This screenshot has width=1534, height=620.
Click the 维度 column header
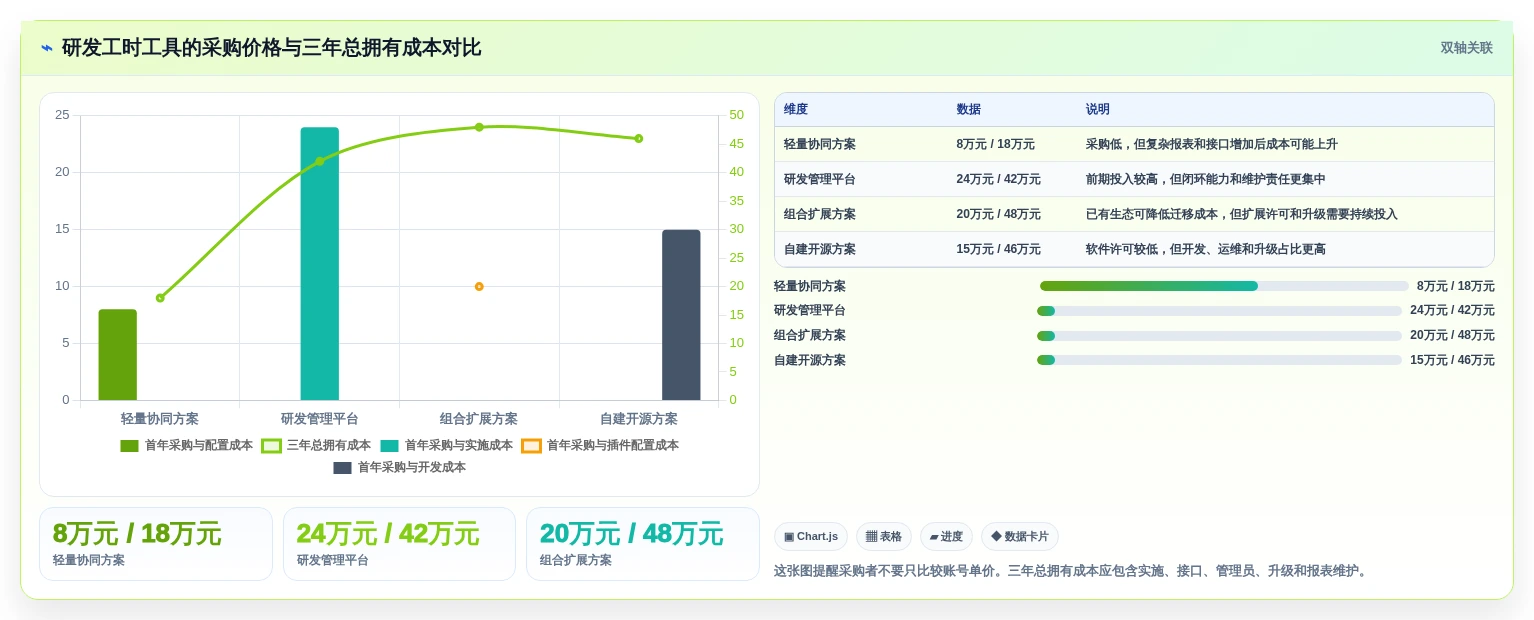(796, 110)
